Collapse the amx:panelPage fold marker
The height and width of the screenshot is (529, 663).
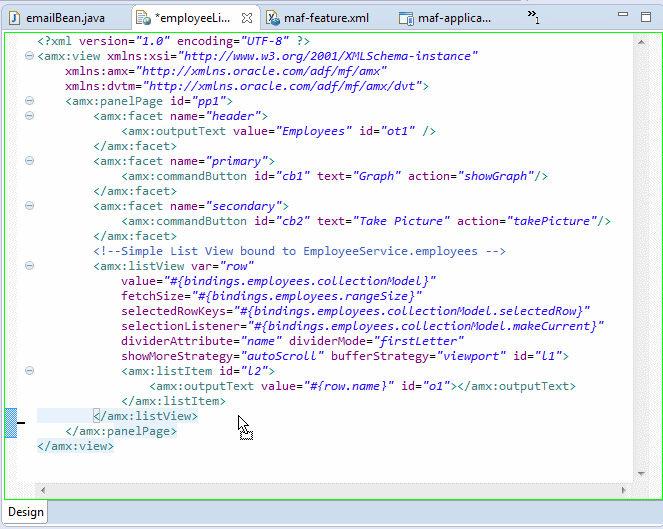pyautogui.click(x=29, y=101)
